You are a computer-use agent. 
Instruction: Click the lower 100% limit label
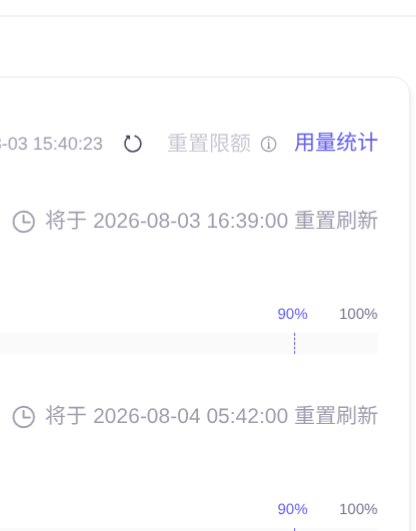(x=358, y=509)
